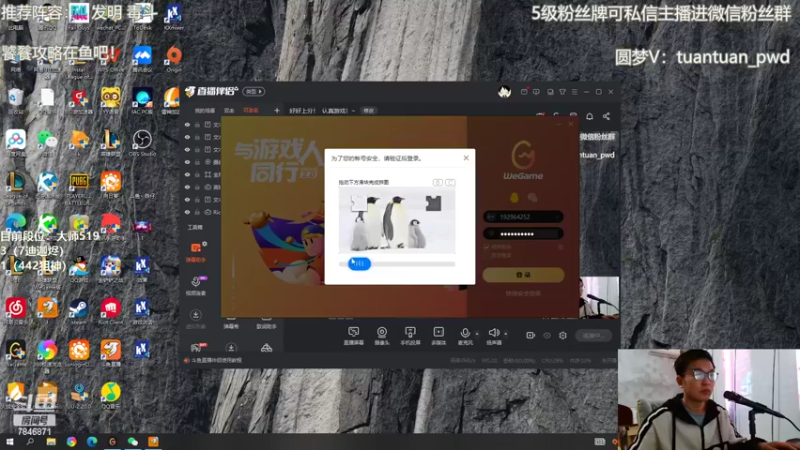Choose QQ login penguin icon in WeGame

point(514,197)
